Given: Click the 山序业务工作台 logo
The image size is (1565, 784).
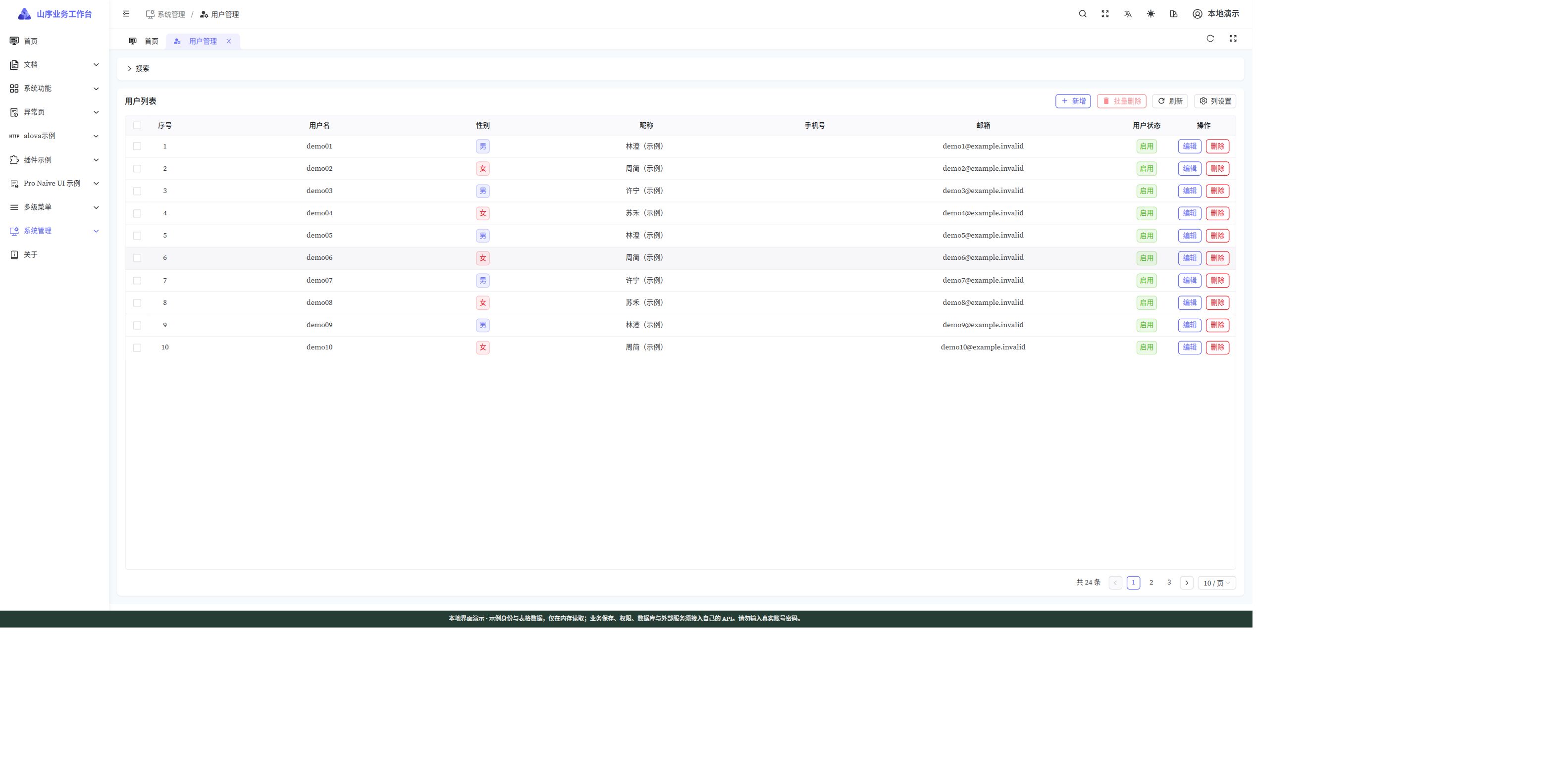Looking at the screenshot, I should [54, 14].
